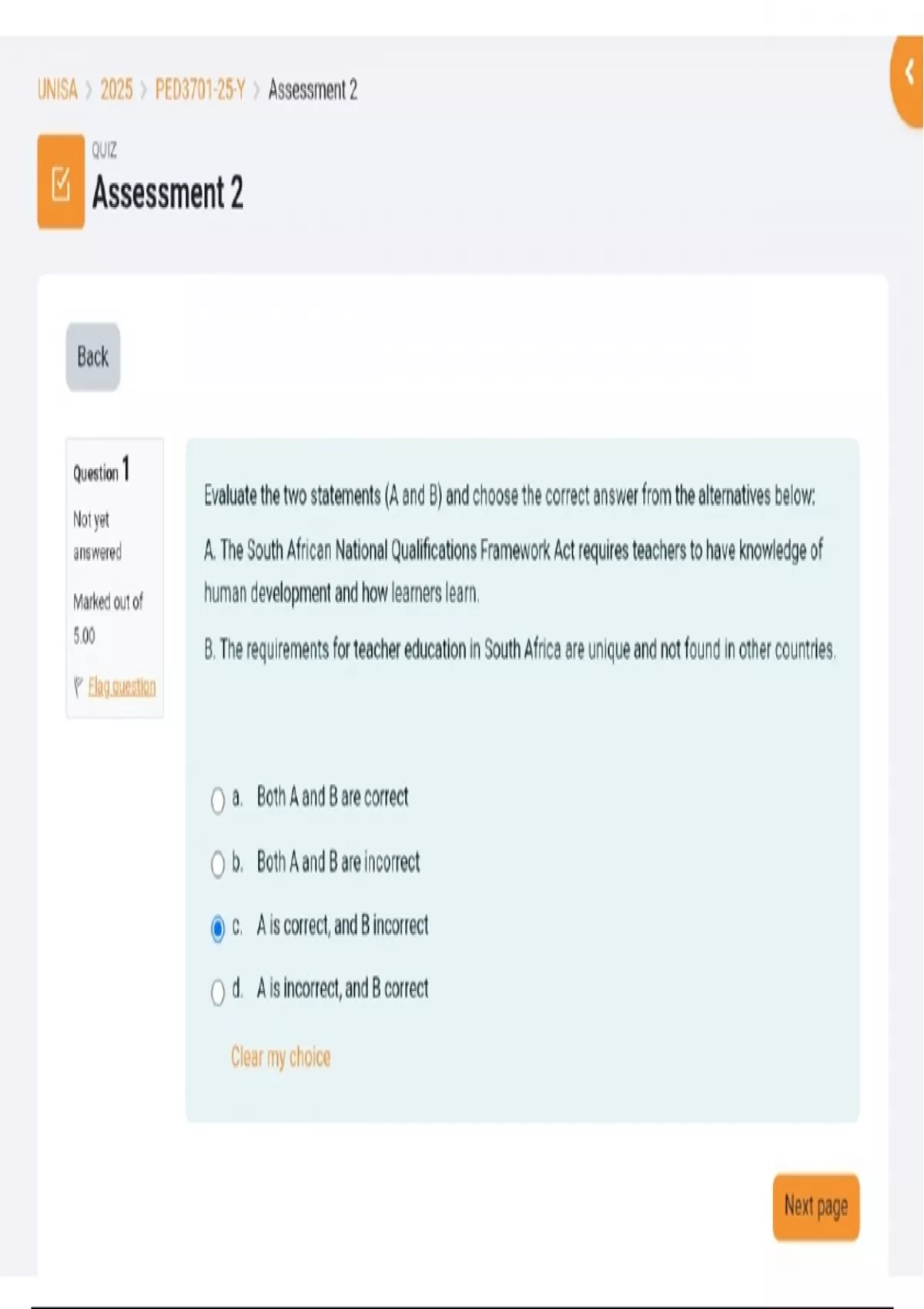Image resolution: width=924 pixels, height=1309 pixels.
Task: Click the Assessment 2 page heading
Action: point(168,192)
